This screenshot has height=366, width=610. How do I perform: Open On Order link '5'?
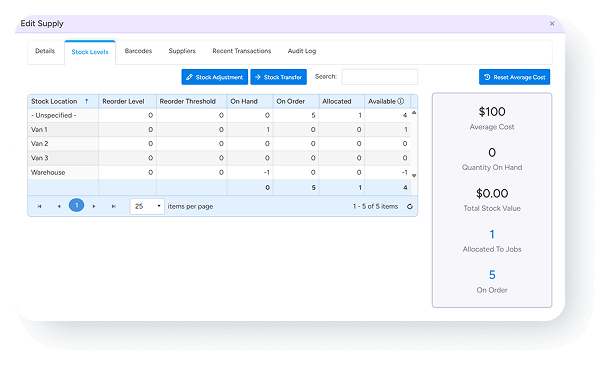click(x=492, y=275)
